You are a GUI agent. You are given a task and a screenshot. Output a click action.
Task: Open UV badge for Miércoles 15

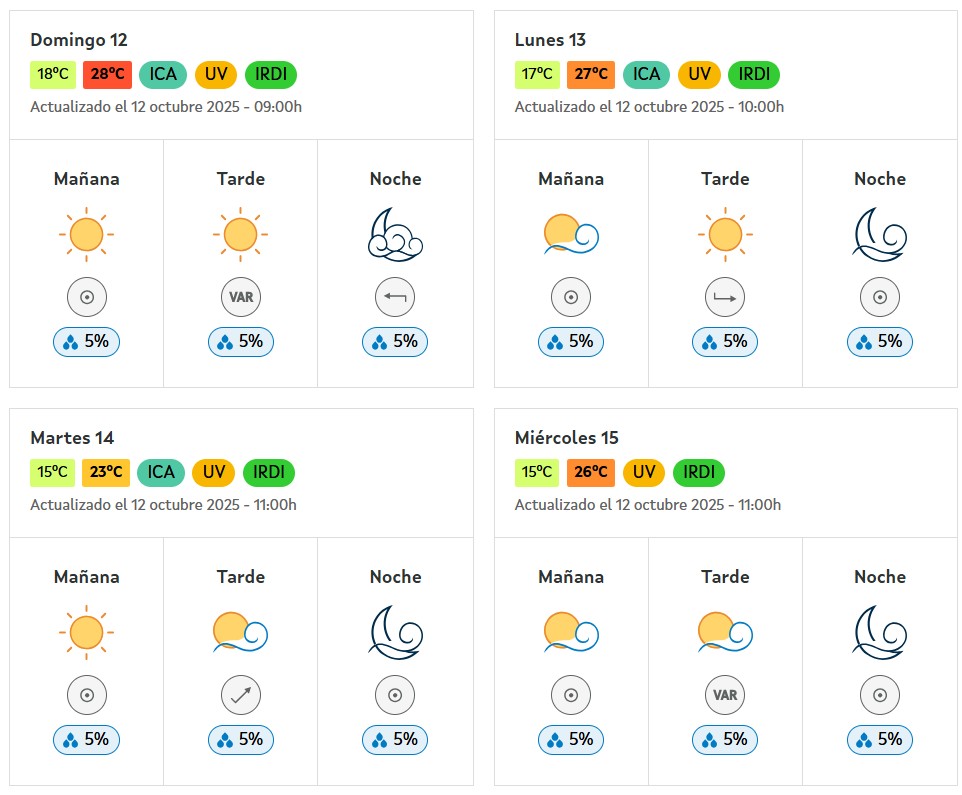click(644, 472)
